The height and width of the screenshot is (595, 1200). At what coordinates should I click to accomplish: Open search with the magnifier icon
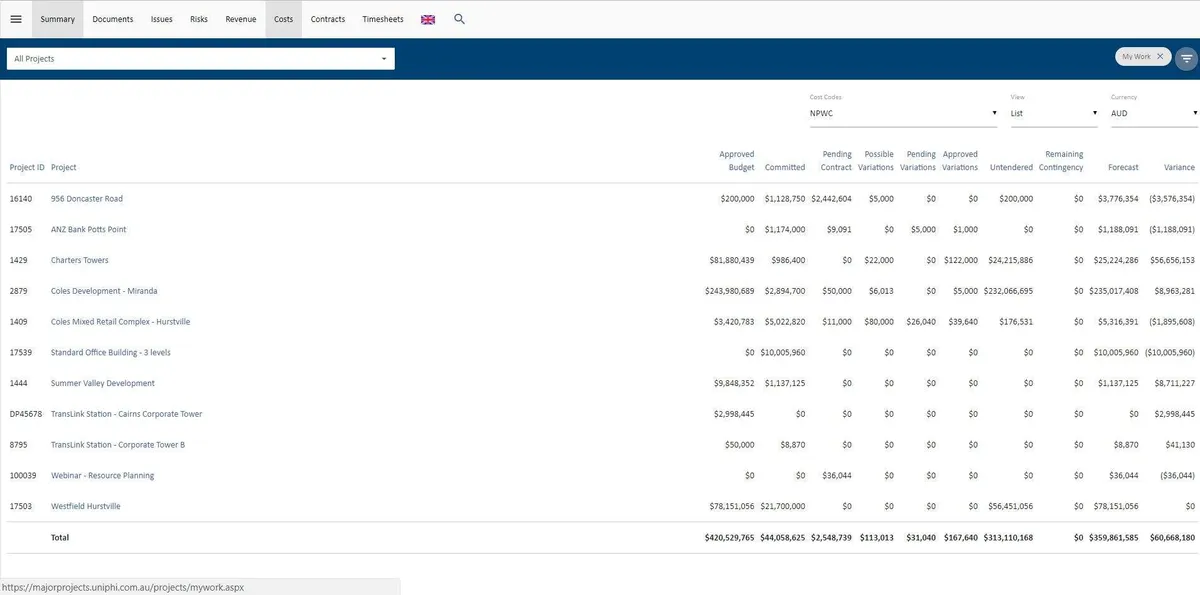click(460, 19)
